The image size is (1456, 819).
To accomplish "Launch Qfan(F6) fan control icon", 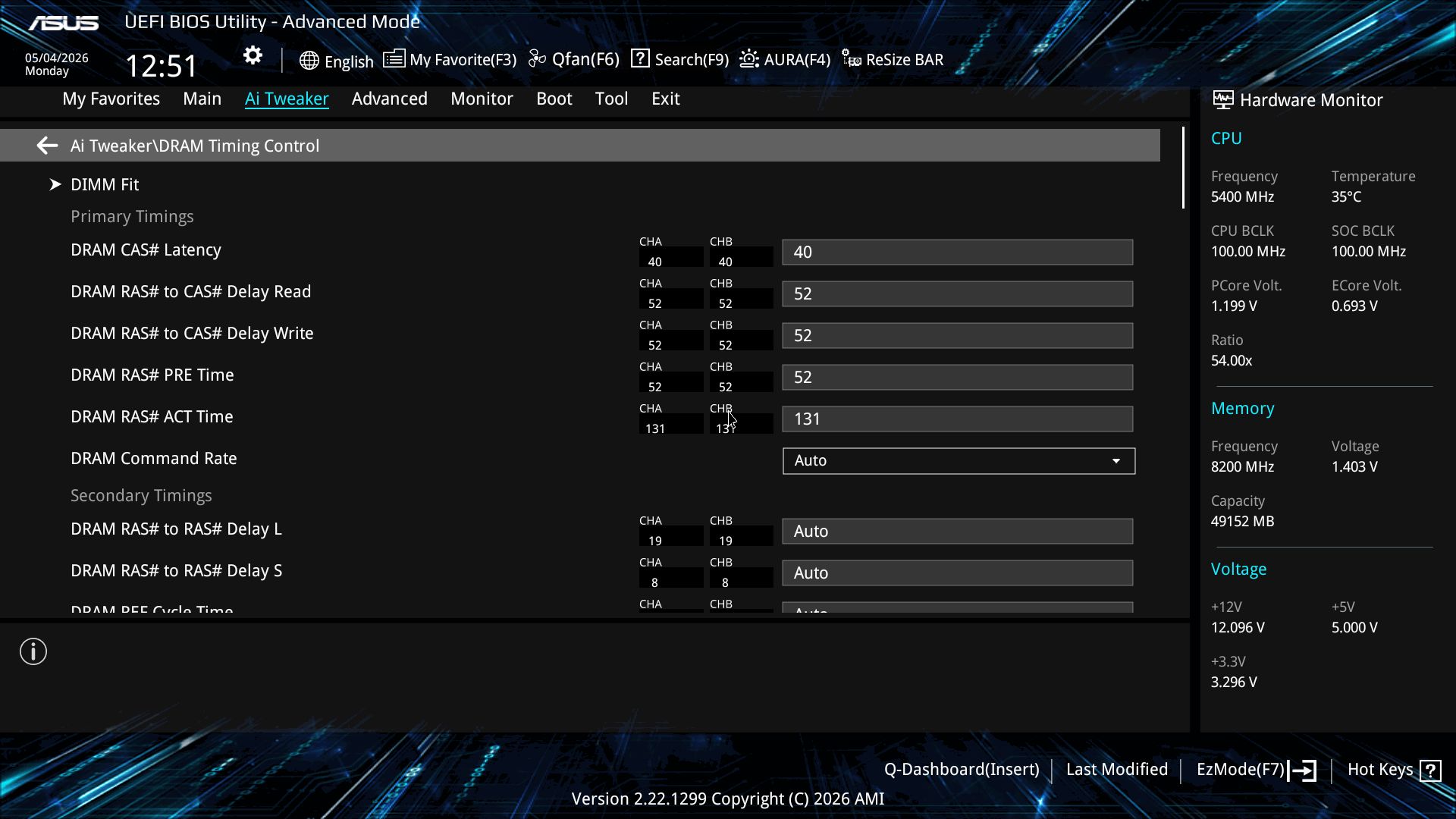I will pos(537,58).
